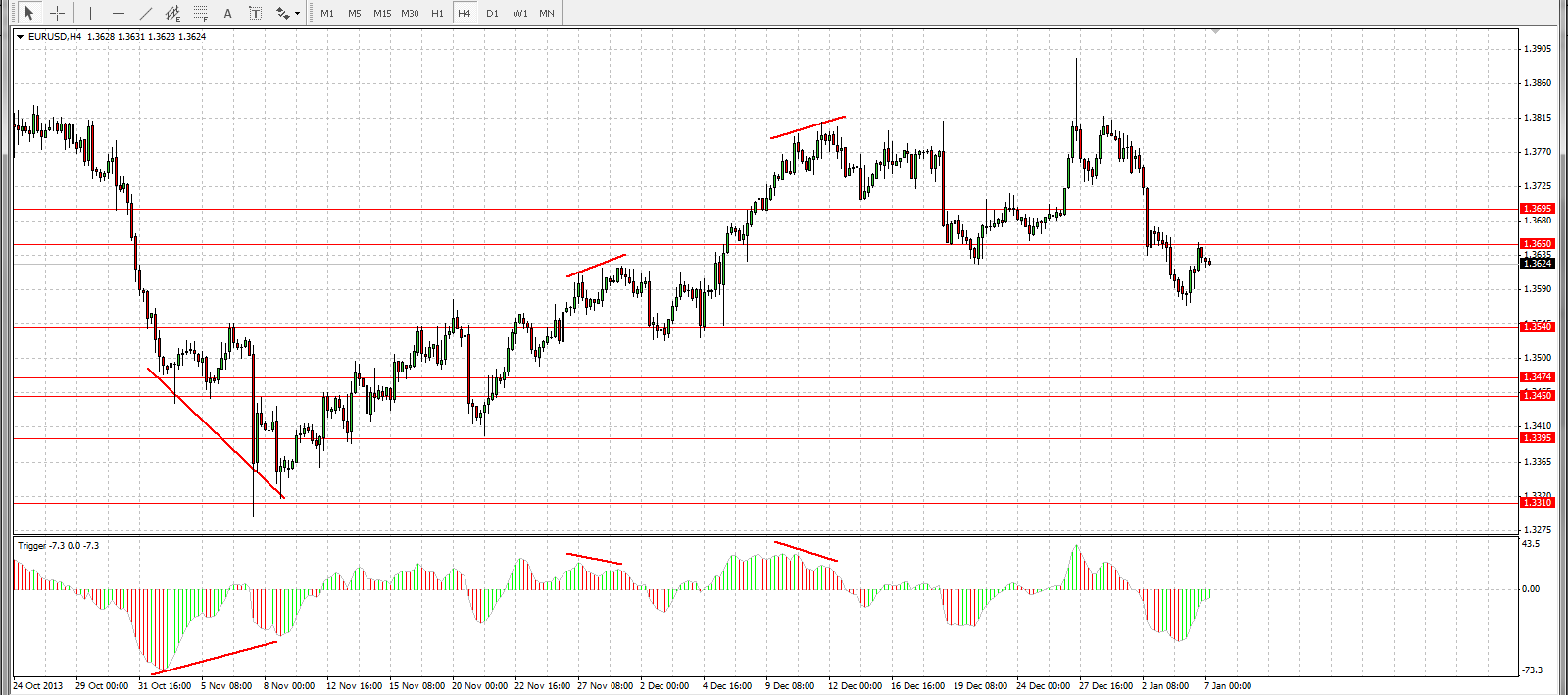
Task: Click the 5 Nov 08:00 time label
Action: click(x=226, y=686)
